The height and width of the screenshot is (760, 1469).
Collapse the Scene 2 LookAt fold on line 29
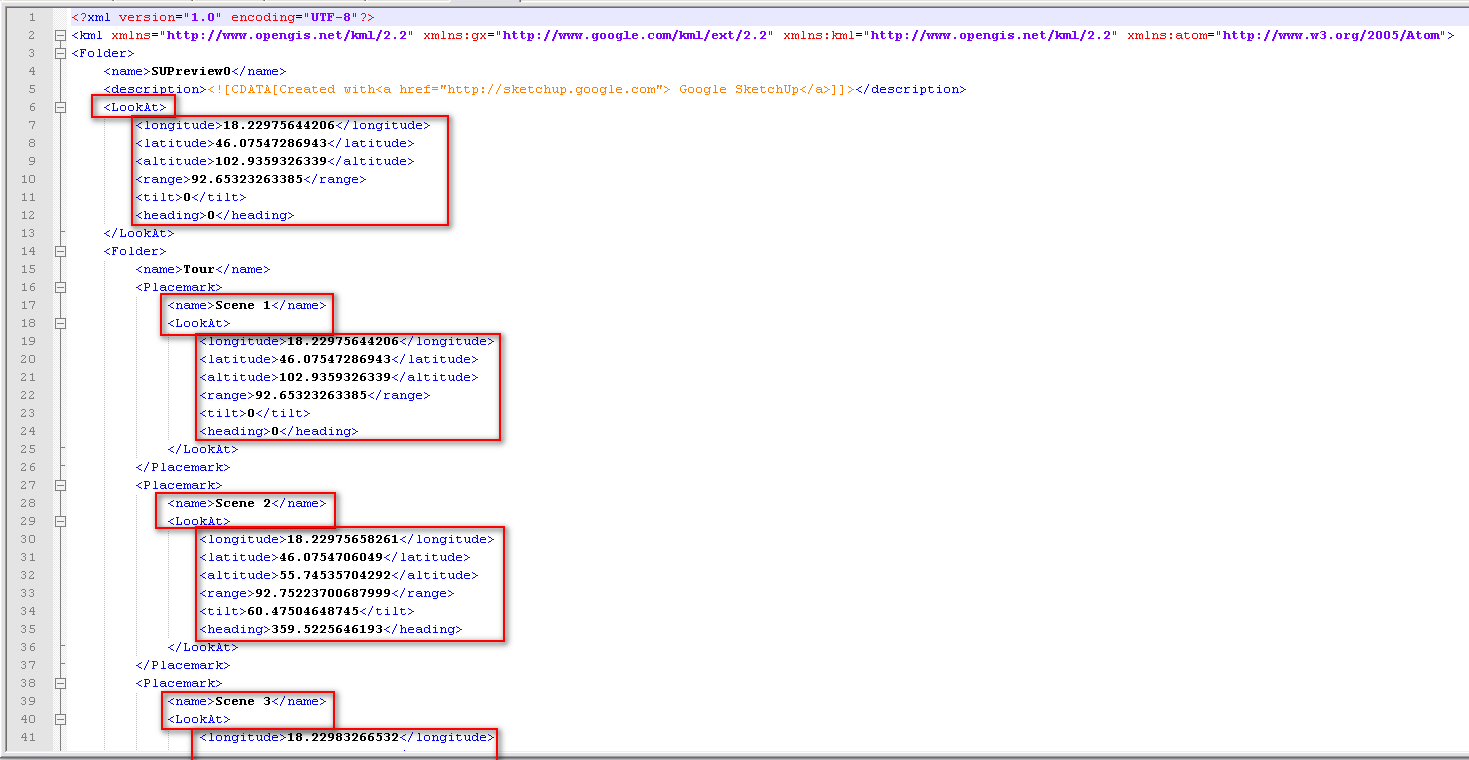point(61,521)
